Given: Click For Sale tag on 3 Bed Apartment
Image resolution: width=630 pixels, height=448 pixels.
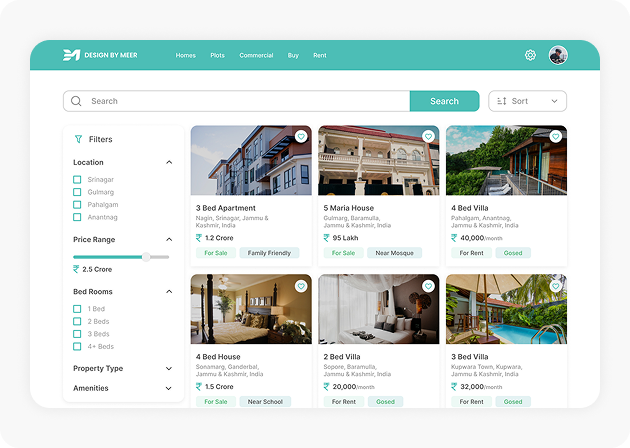Looking at the screenshot, I should 216,253.
